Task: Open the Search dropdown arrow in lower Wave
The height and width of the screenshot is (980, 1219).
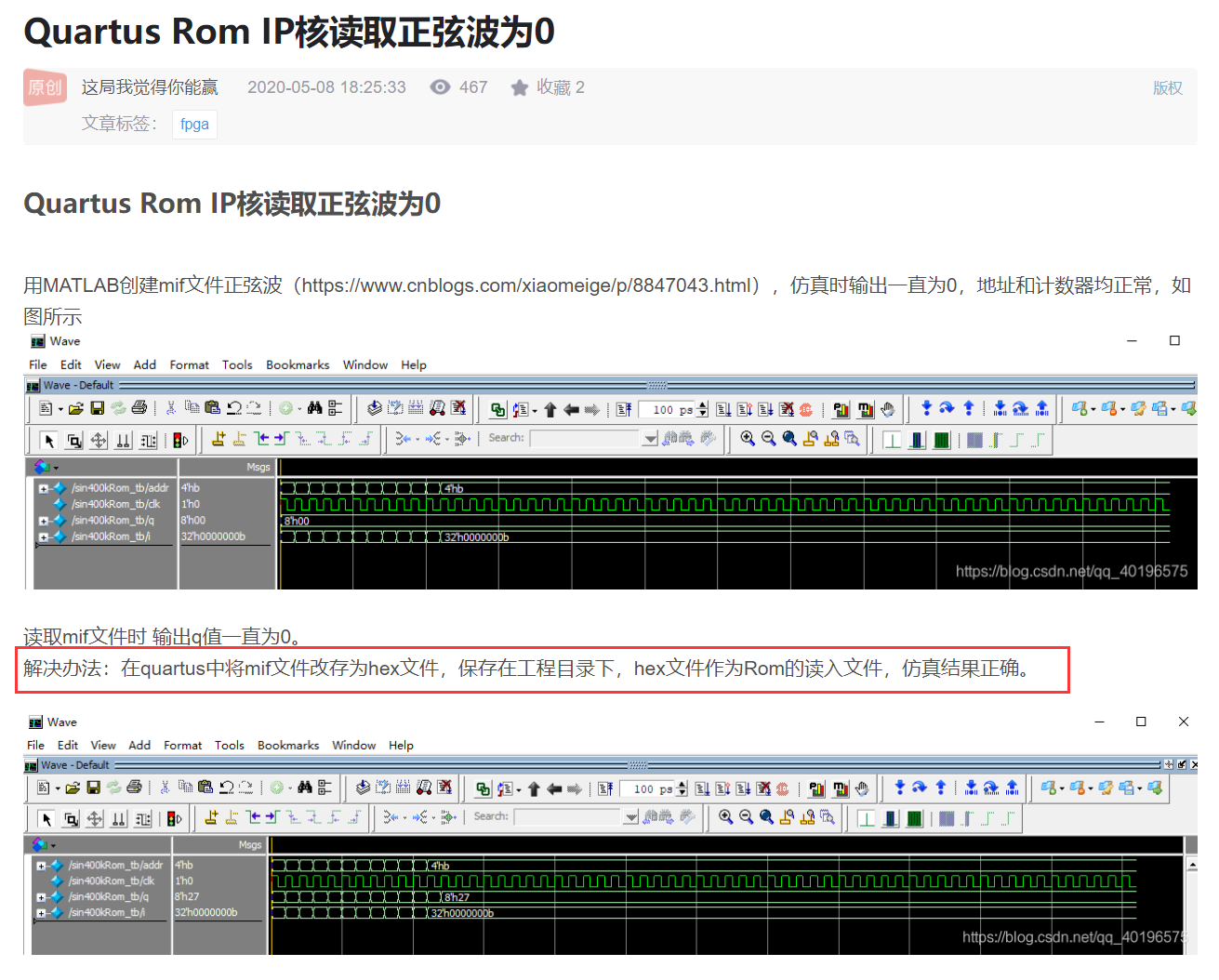Action: (x=631, y=817)
